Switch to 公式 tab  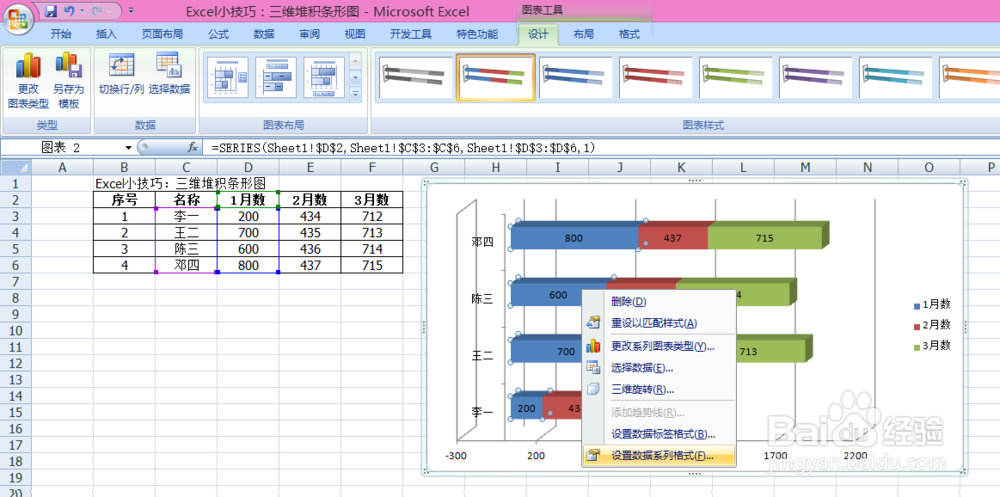point(218,34)
